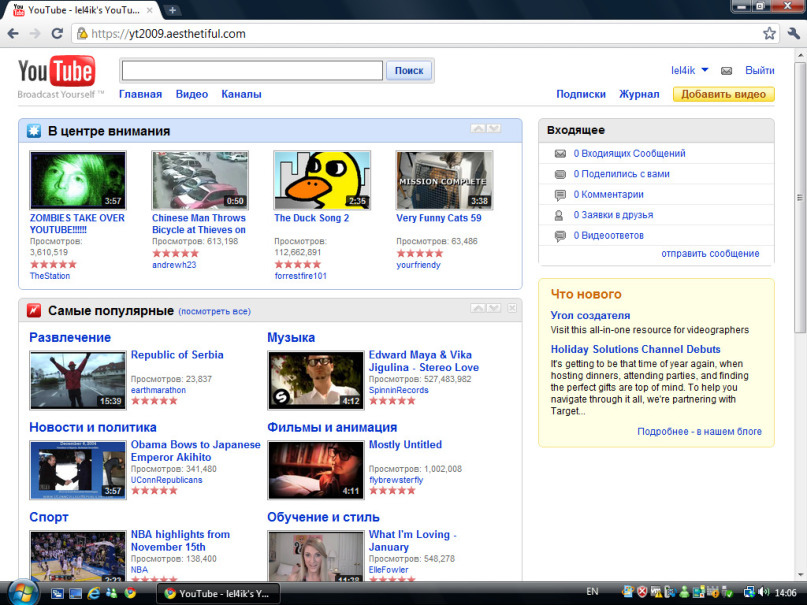
Task: Open the Спорт category heading
Action: (x=49, y=517)
